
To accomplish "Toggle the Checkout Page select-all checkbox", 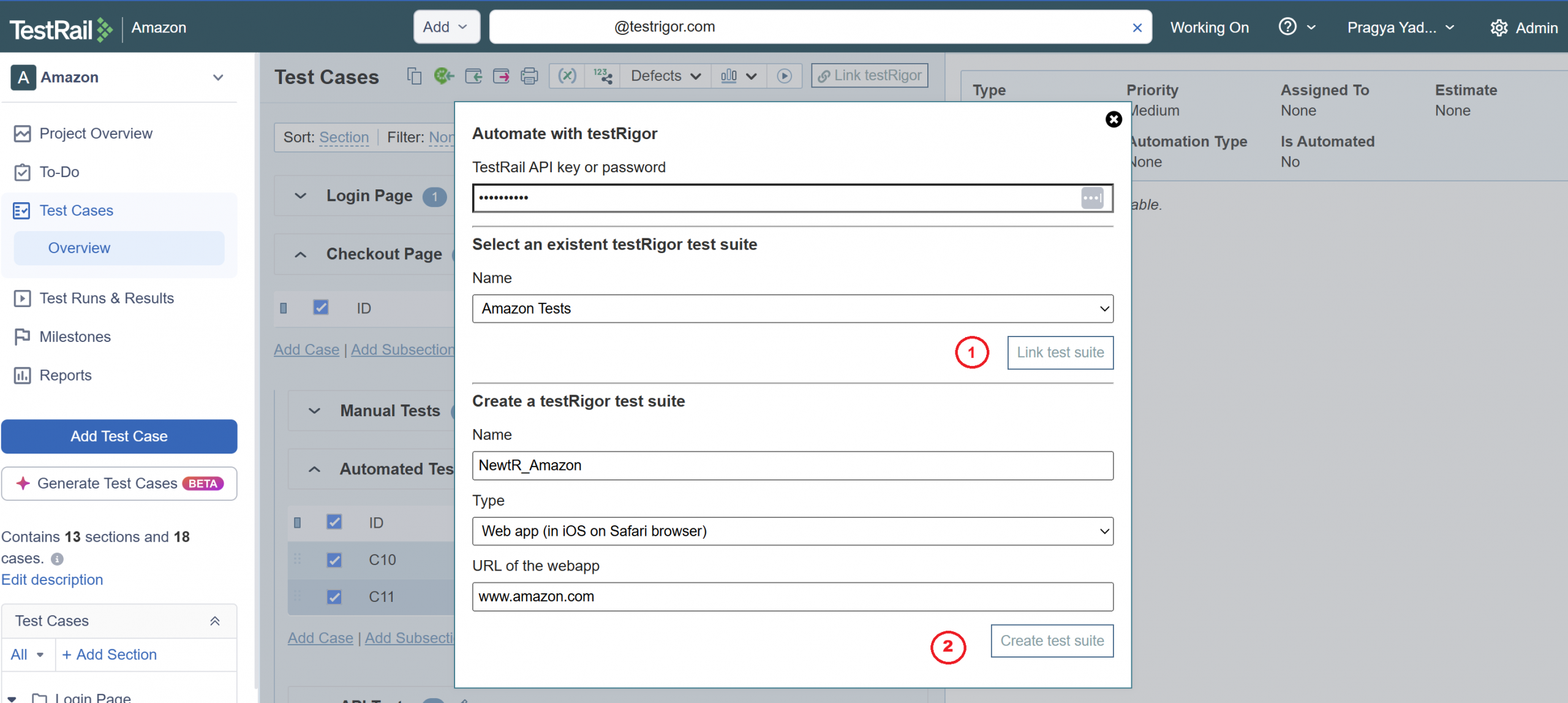I will coord(321,307).
